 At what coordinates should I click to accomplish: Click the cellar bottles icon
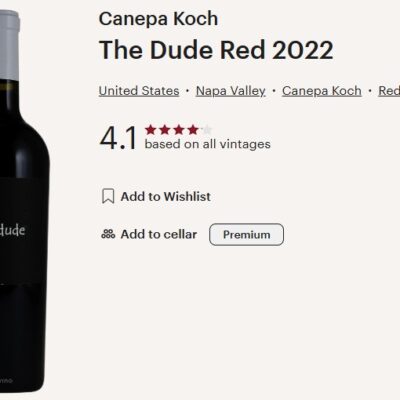(x=108, y=234)
